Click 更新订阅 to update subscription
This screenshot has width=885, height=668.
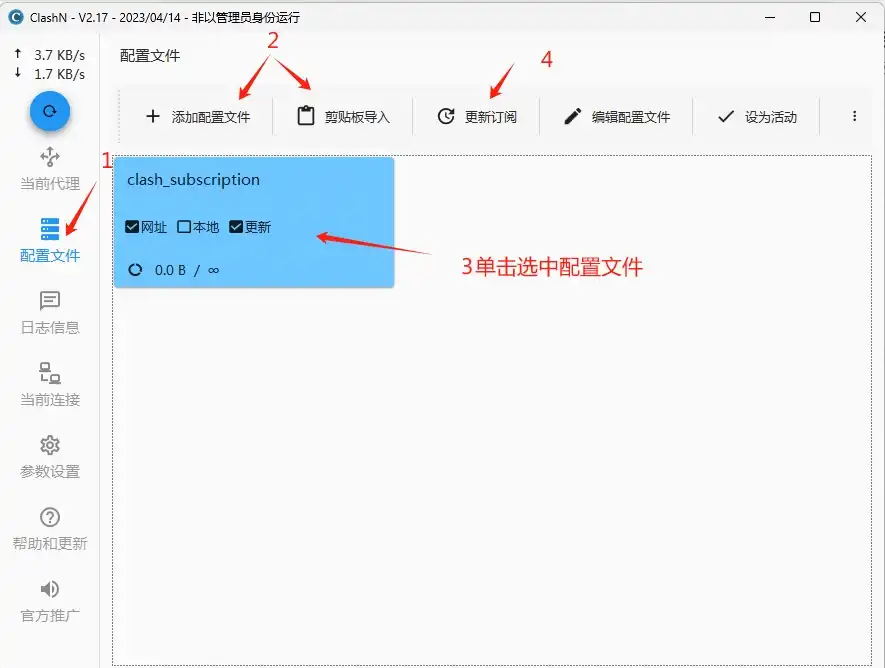coord(477,117)
